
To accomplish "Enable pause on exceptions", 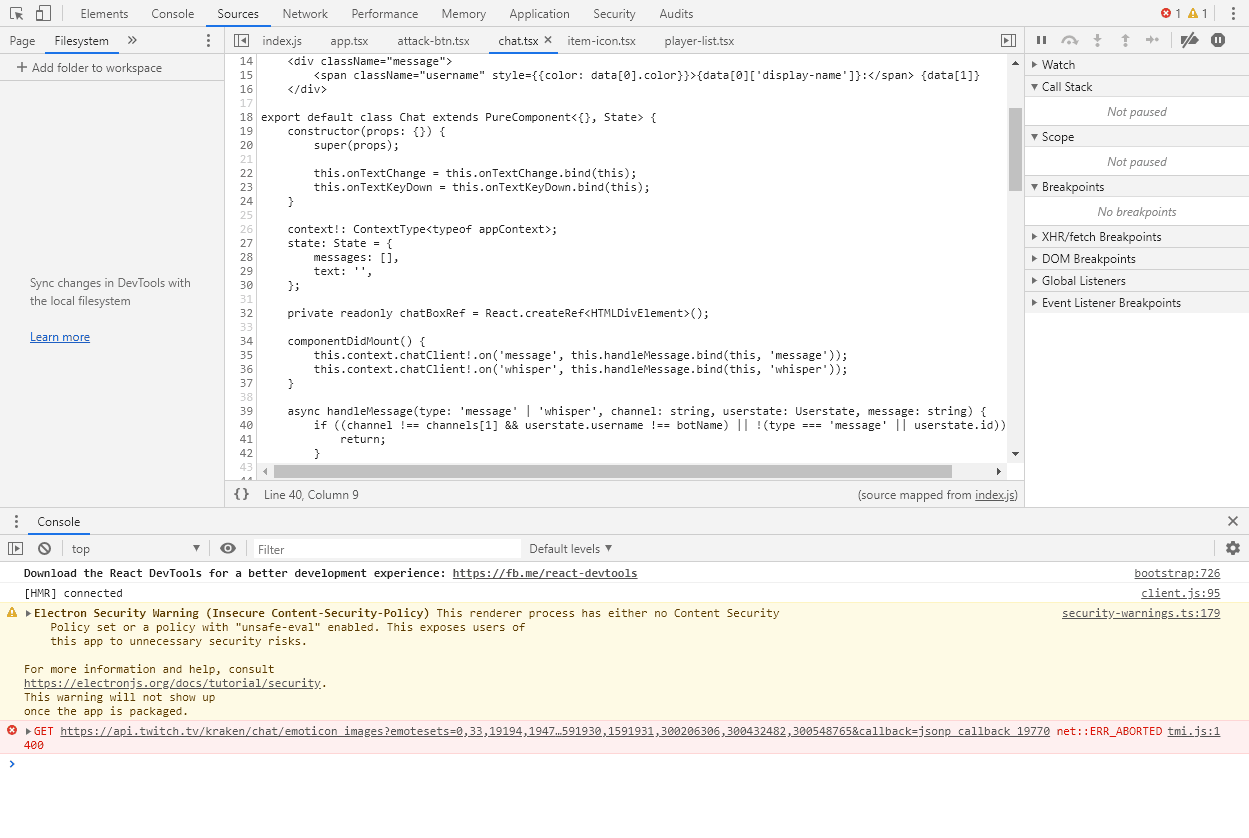I will point(1216,39).
